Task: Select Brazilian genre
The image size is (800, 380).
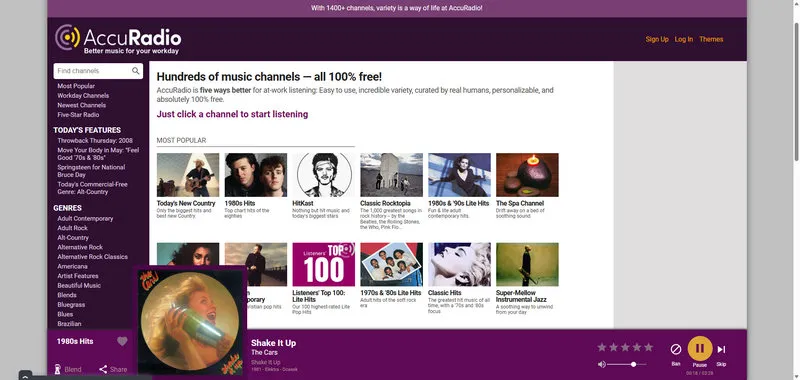Action: [x=69, y=324]
